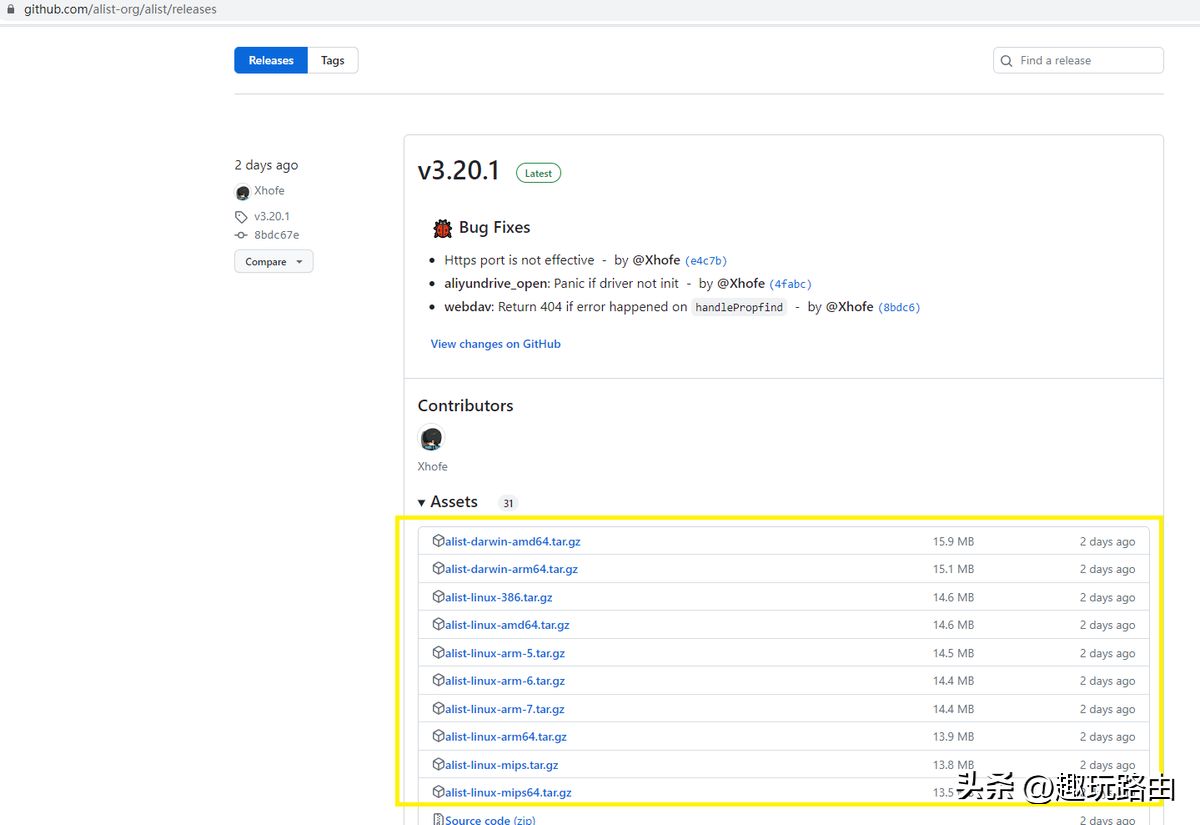
Task: Open the v3.20.1 tag link in sidebar
Action: (272, 217)
